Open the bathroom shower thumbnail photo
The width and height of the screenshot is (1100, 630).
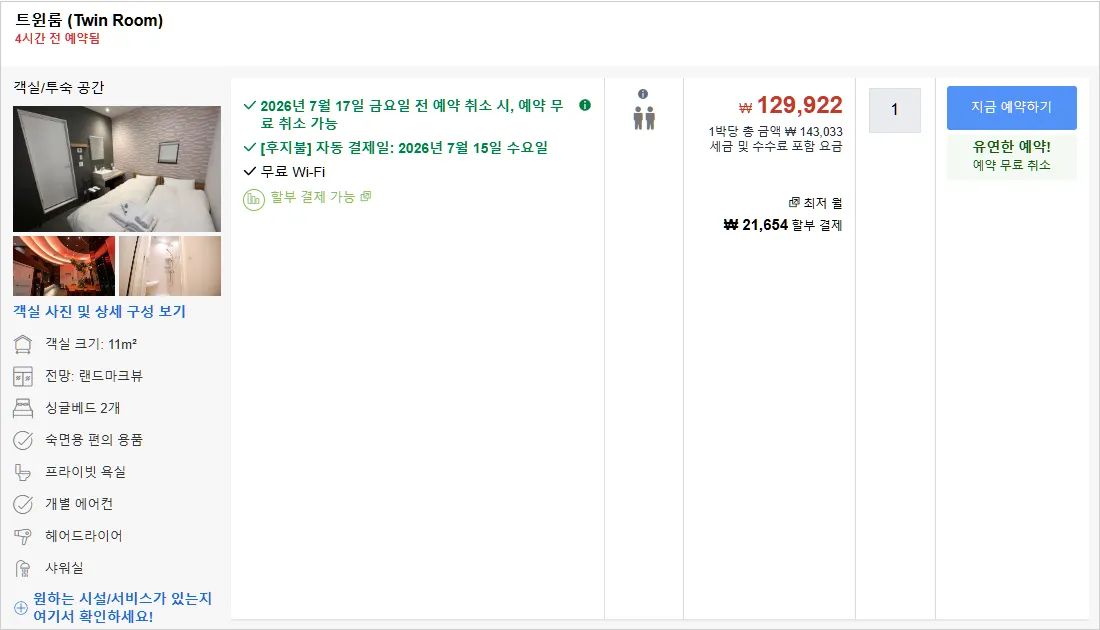coord(170,266)
